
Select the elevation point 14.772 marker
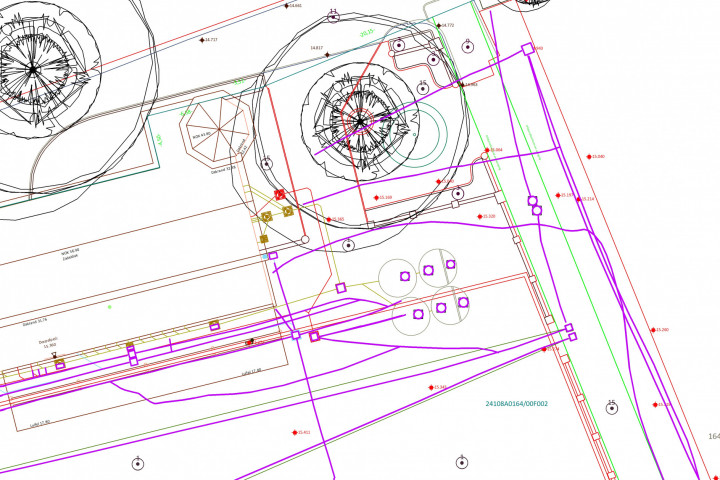436,25
